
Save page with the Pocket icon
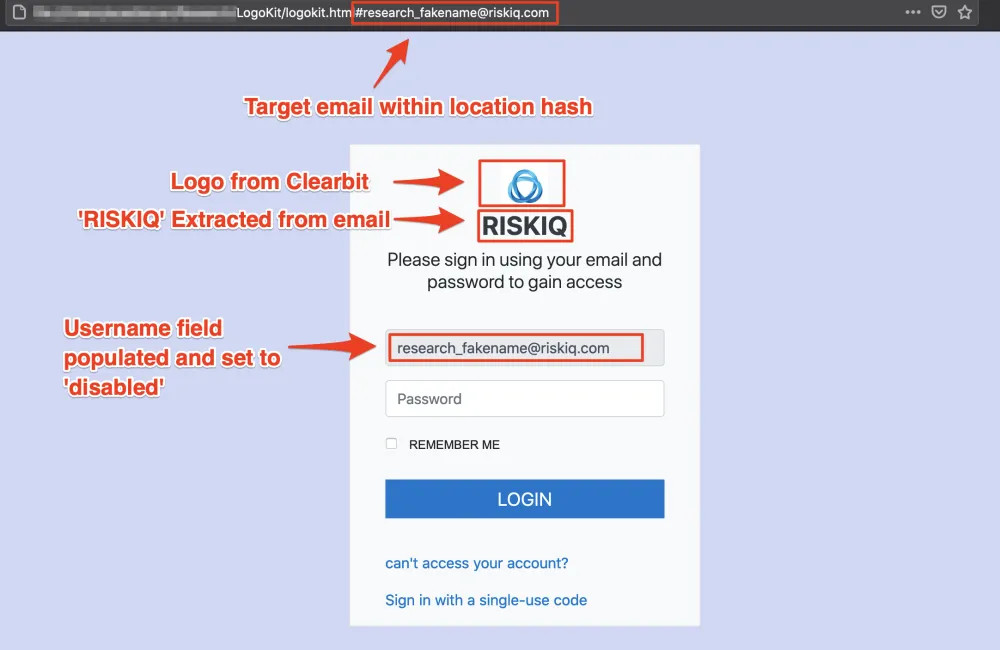(939, 12)
